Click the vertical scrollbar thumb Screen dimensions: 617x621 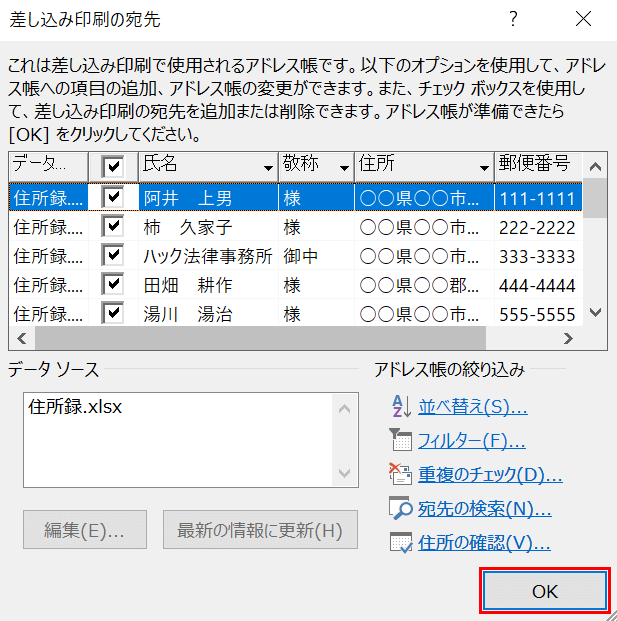pos(595,198)
